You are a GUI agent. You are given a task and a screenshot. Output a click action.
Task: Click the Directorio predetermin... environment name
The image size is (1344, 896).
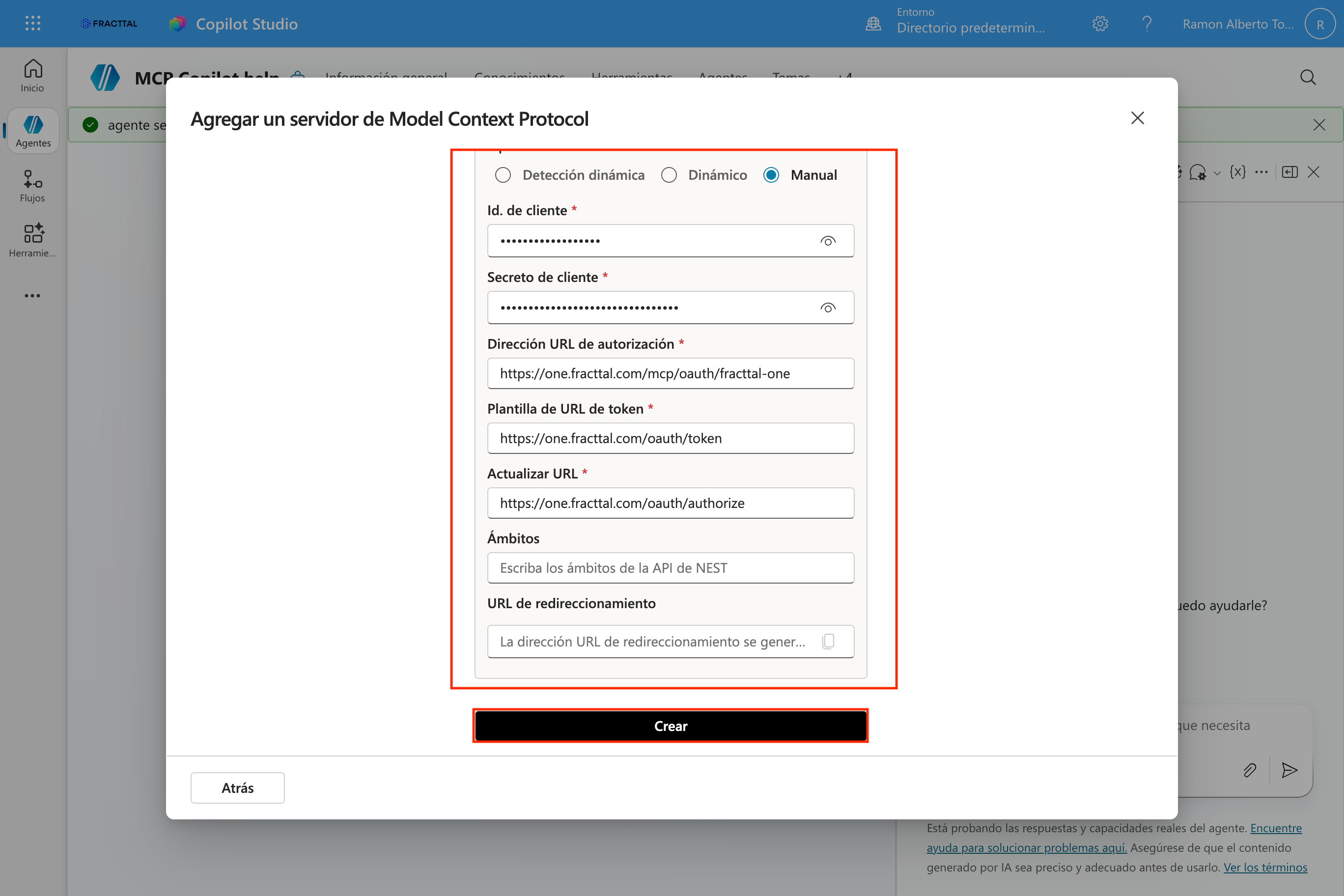970,28
